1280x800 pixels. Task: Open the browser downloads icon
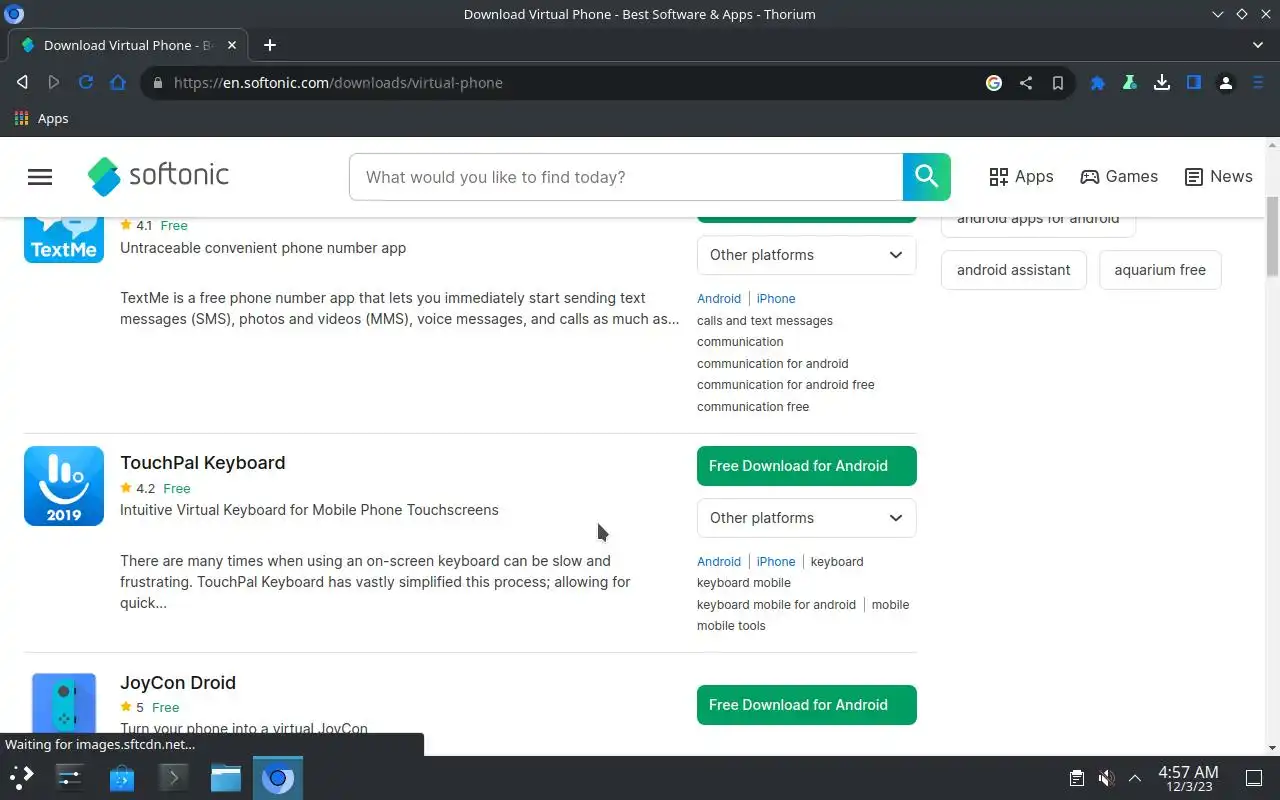pos(1162,83)
